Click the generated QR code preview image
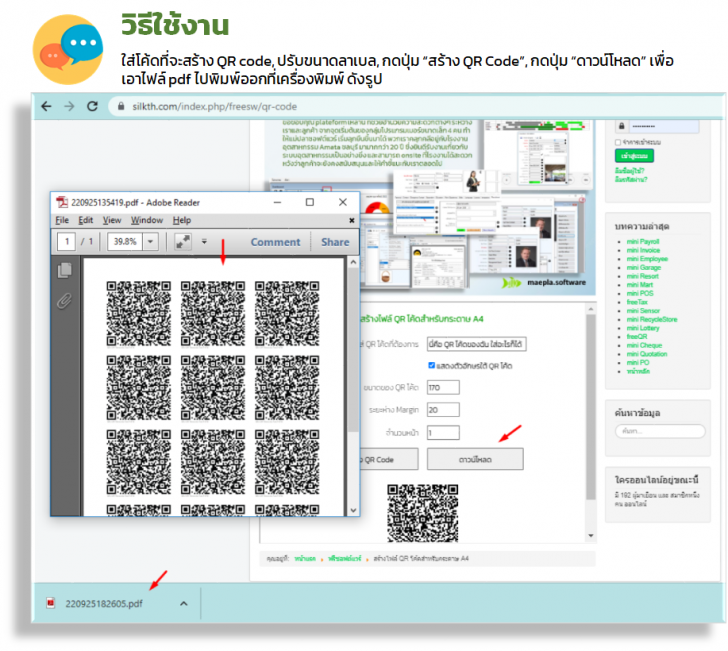This screenshot has width=728, height=651. click(422, 513)
